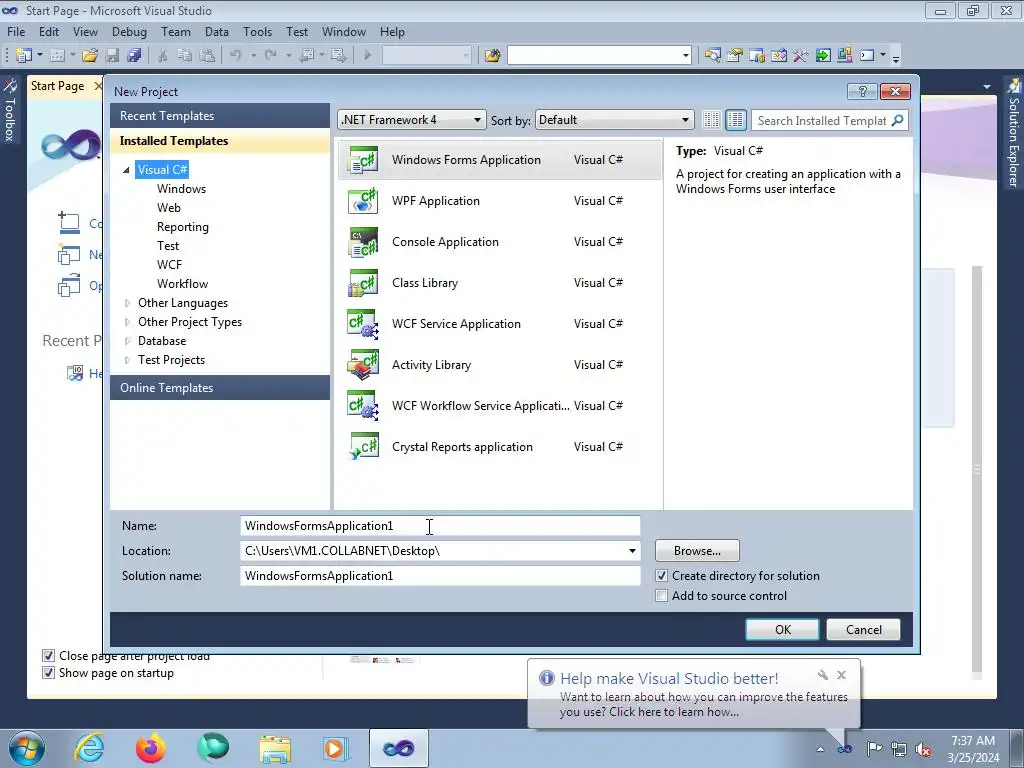Open Internet Explorer from the taskbar
The height and width of the screenshot is (768, 1024).
pyautogui.click(x=89, y=748)
